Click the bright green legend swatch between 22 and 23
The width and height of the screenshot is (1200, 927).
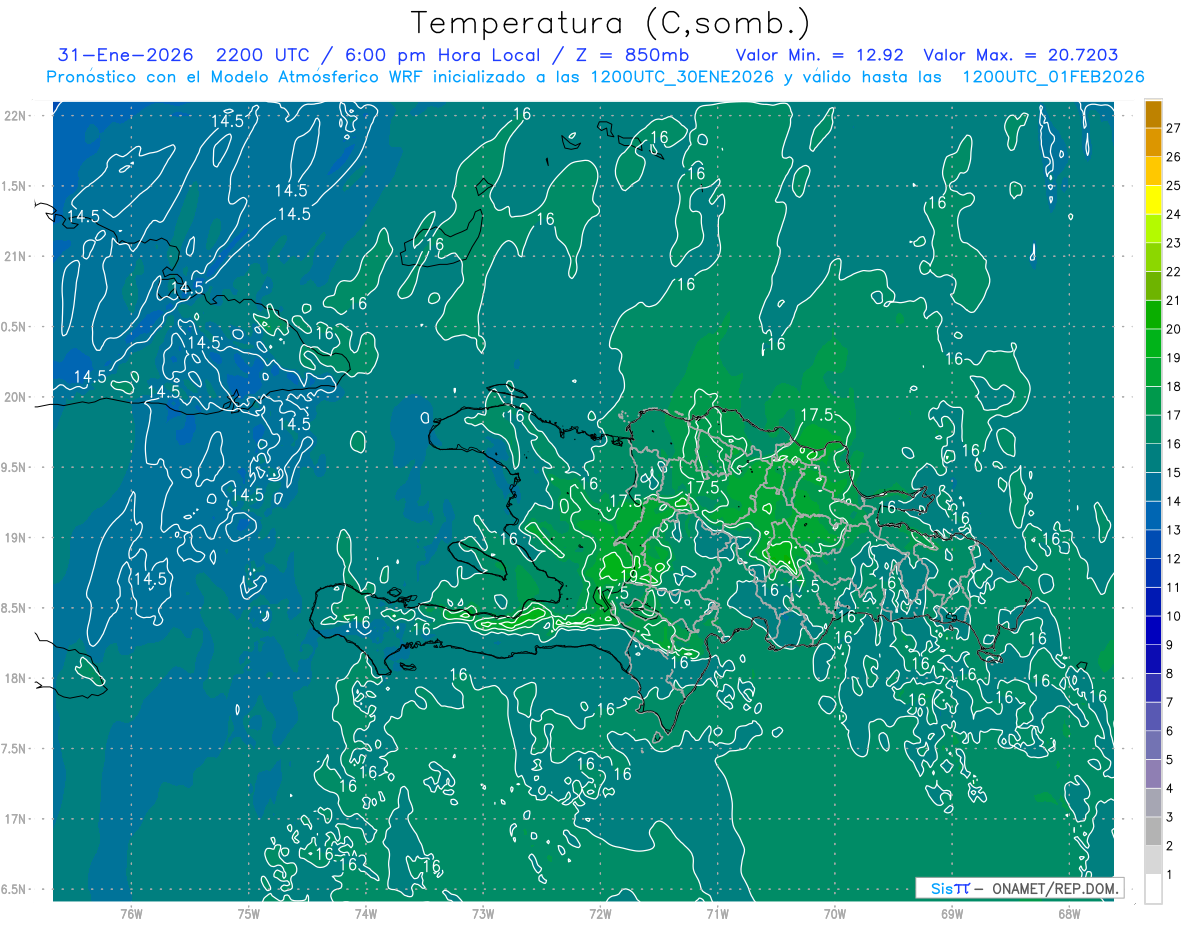(x=1153, y=257)
